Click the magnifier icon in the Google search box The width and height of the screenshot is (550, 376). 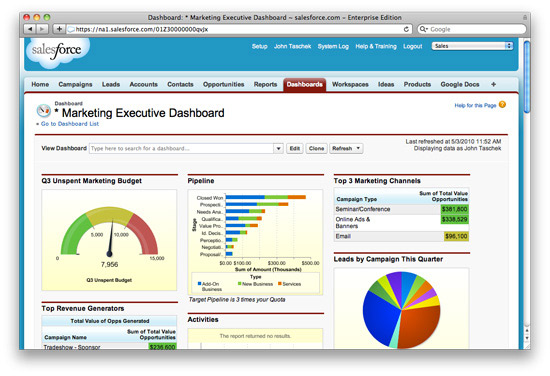[423, 29]
